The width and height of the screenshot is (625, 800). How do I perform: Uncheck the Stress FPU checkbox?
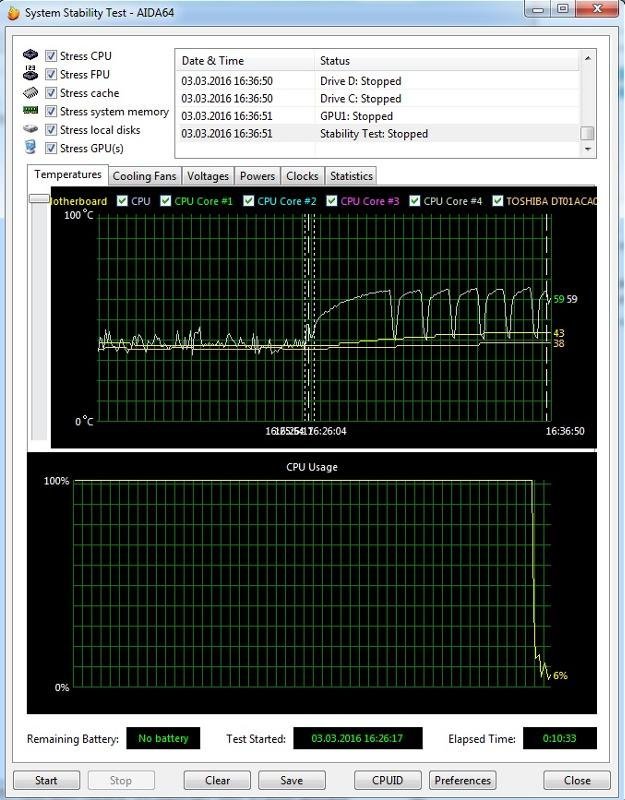pyautogui.click(x=51, y=74)
